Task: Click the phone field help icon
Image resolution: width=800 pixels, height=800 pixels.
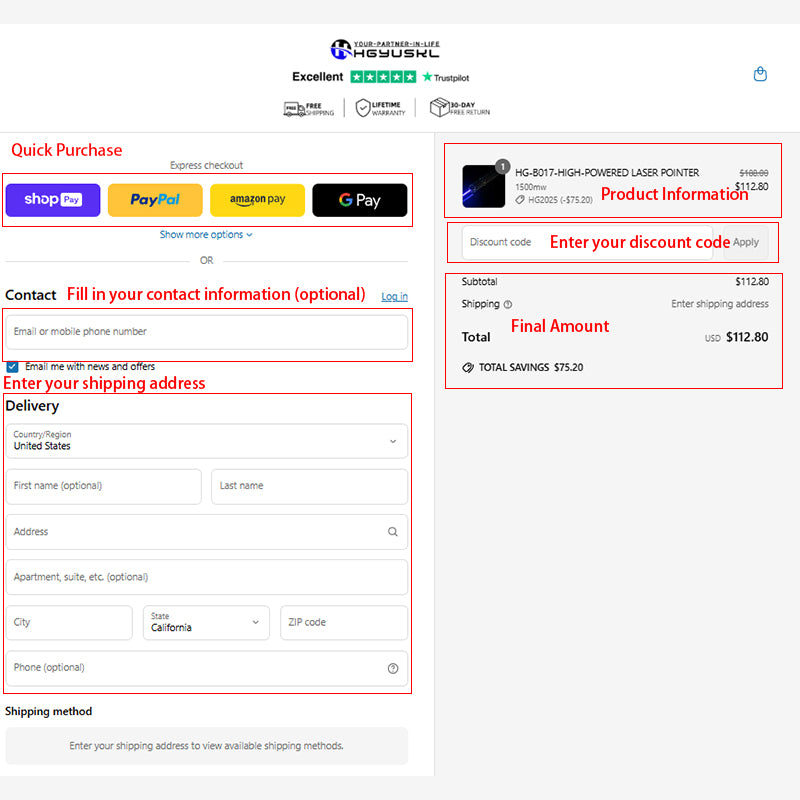Action: [393, 668]
